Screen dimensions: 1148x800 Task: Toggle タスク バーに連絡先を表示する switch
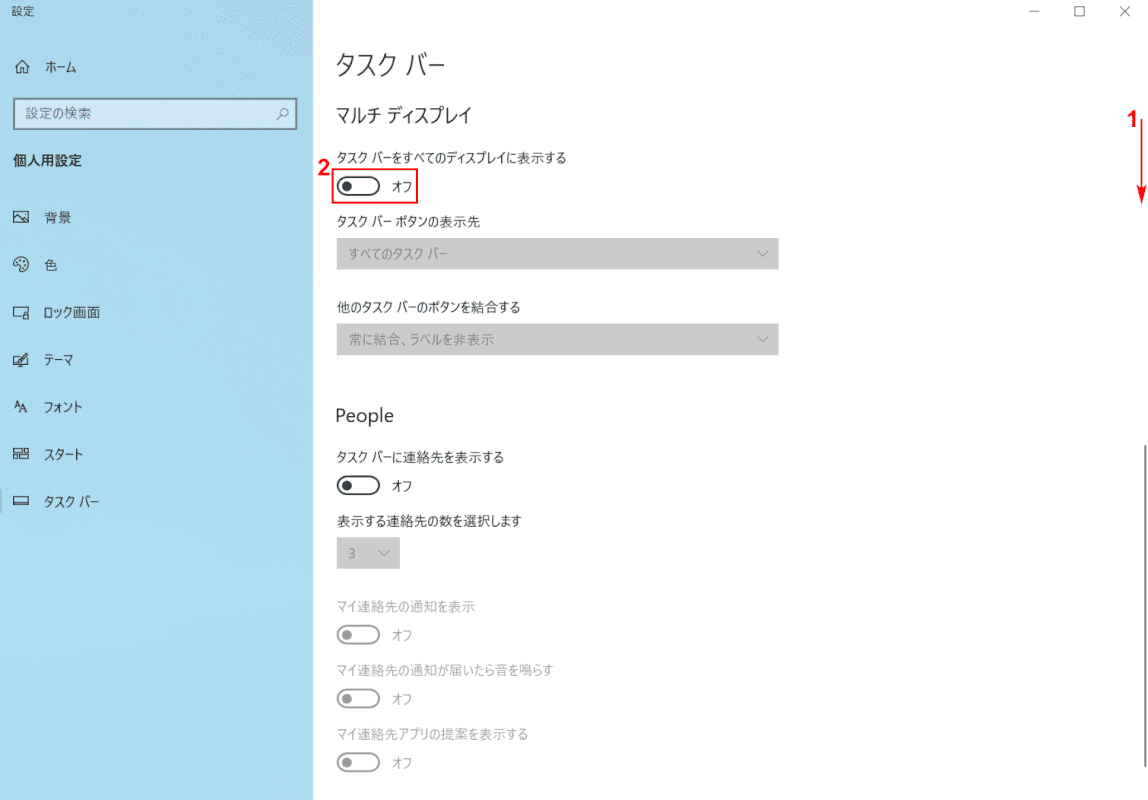click(358, 485)
